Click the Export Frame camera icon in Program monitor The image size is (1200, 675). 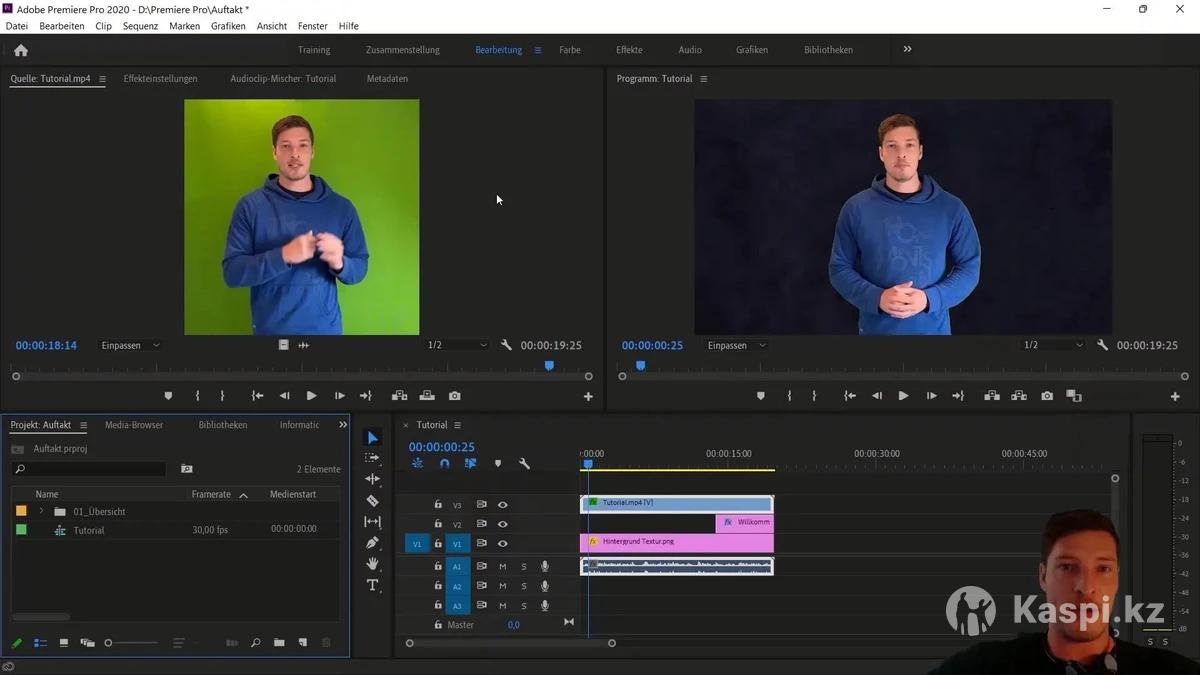[x=1046, y=396]
